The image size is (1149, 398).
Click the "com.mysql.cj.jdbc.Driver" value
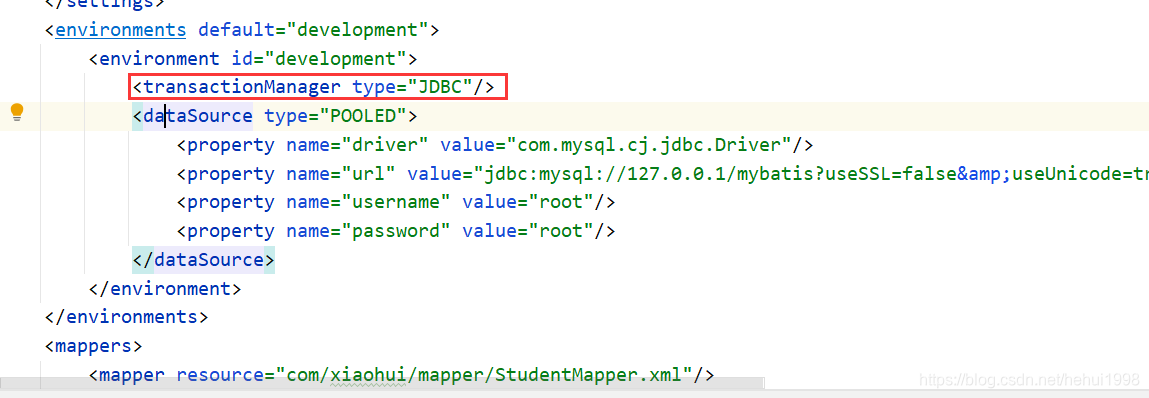point(649,144)
